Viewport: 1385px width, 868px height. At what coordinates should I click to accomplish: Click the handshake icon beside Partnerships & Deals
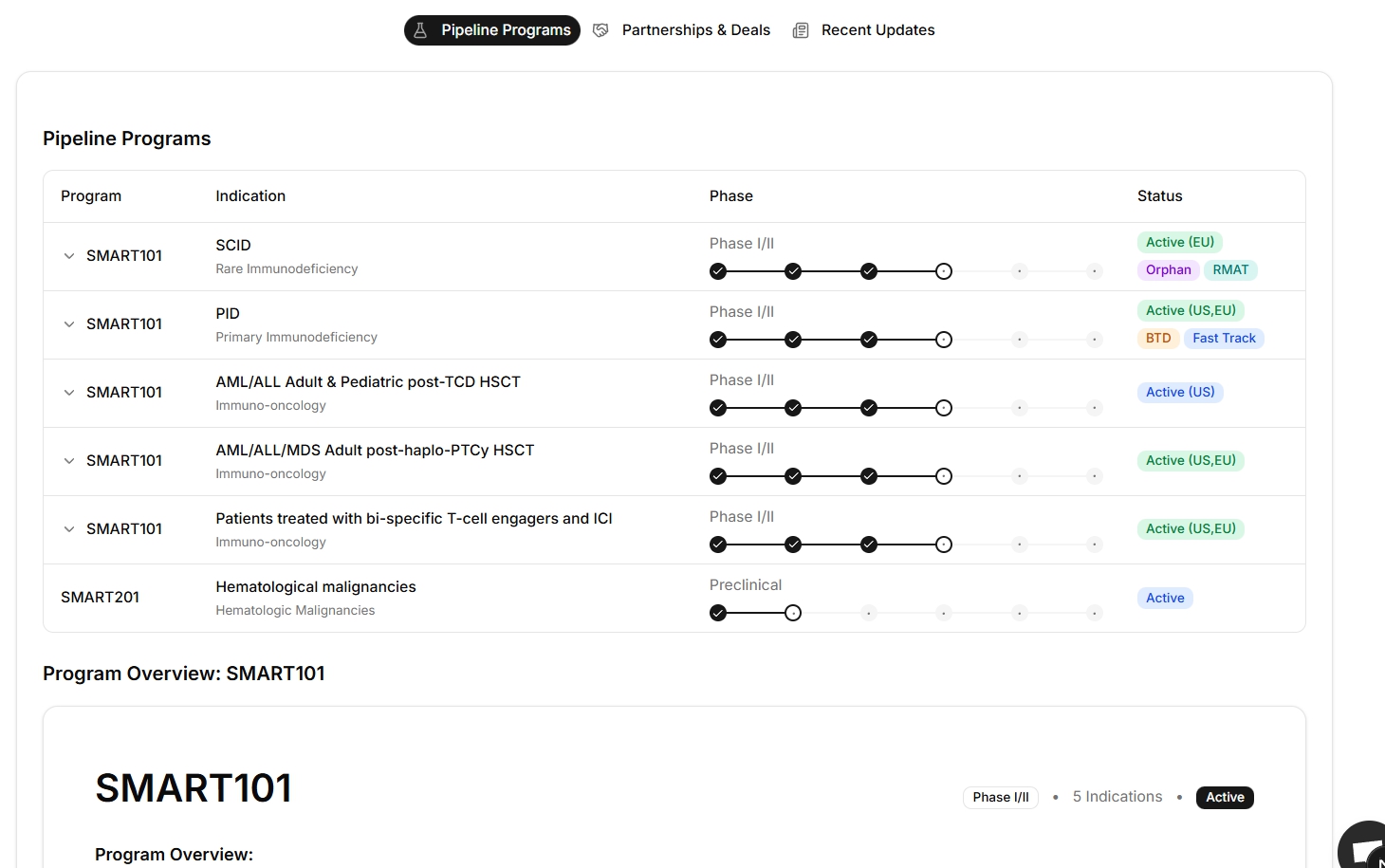click(x=600, y=30)
